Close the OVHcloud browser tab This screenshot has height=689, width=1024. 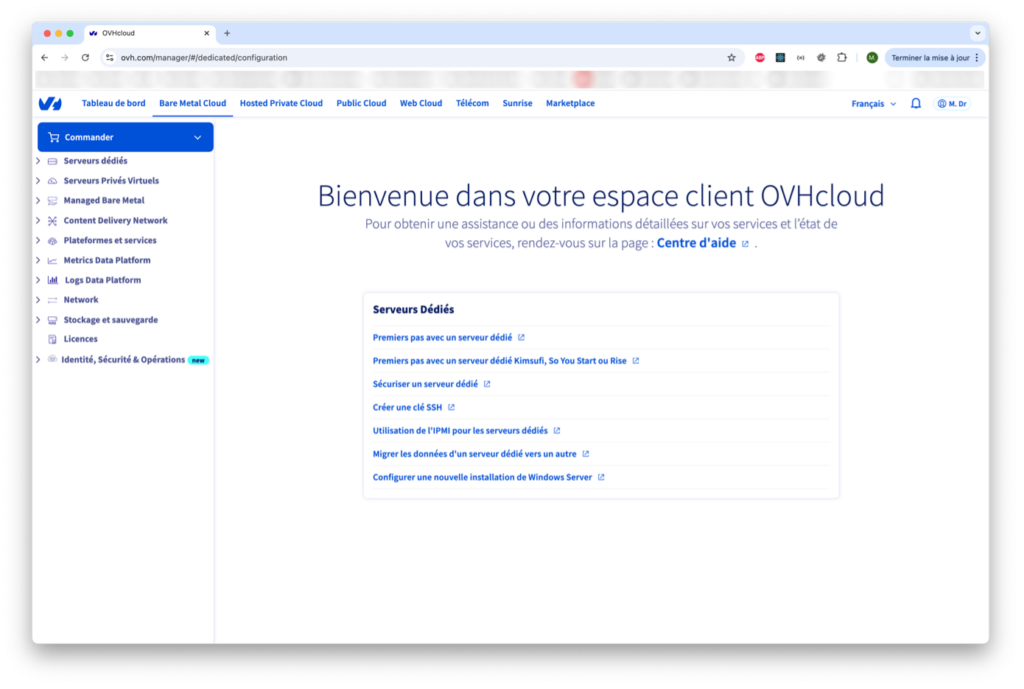click(x=206, y=33)
